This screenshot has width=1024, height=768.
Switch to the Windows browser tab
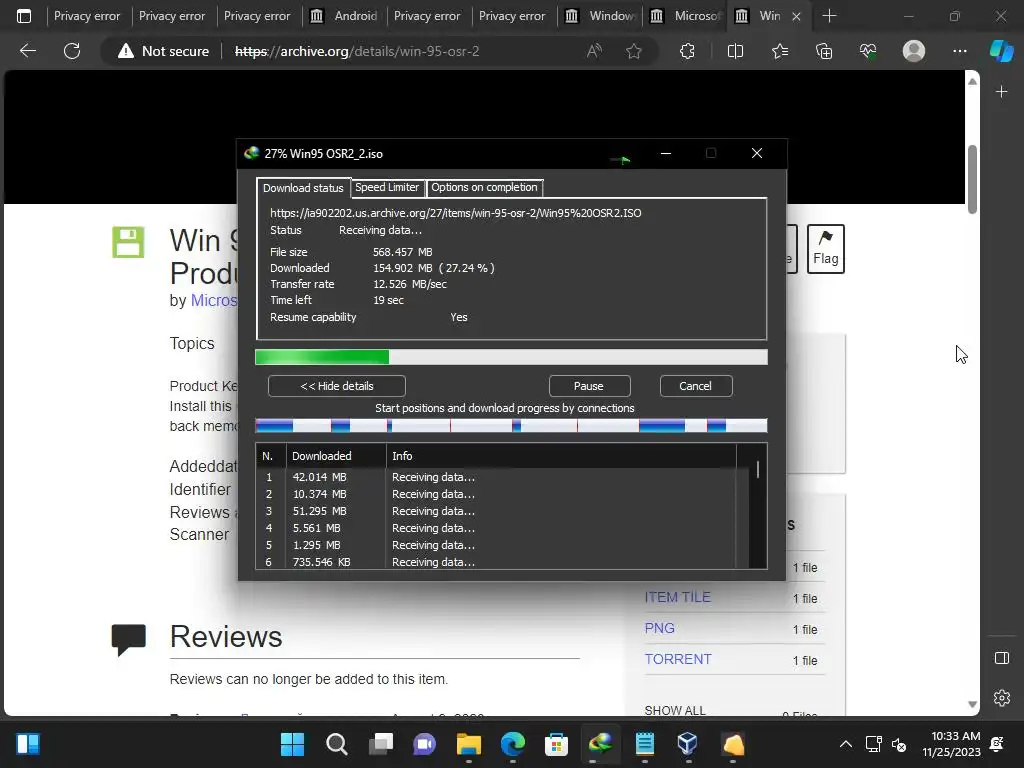coord(601,16)
